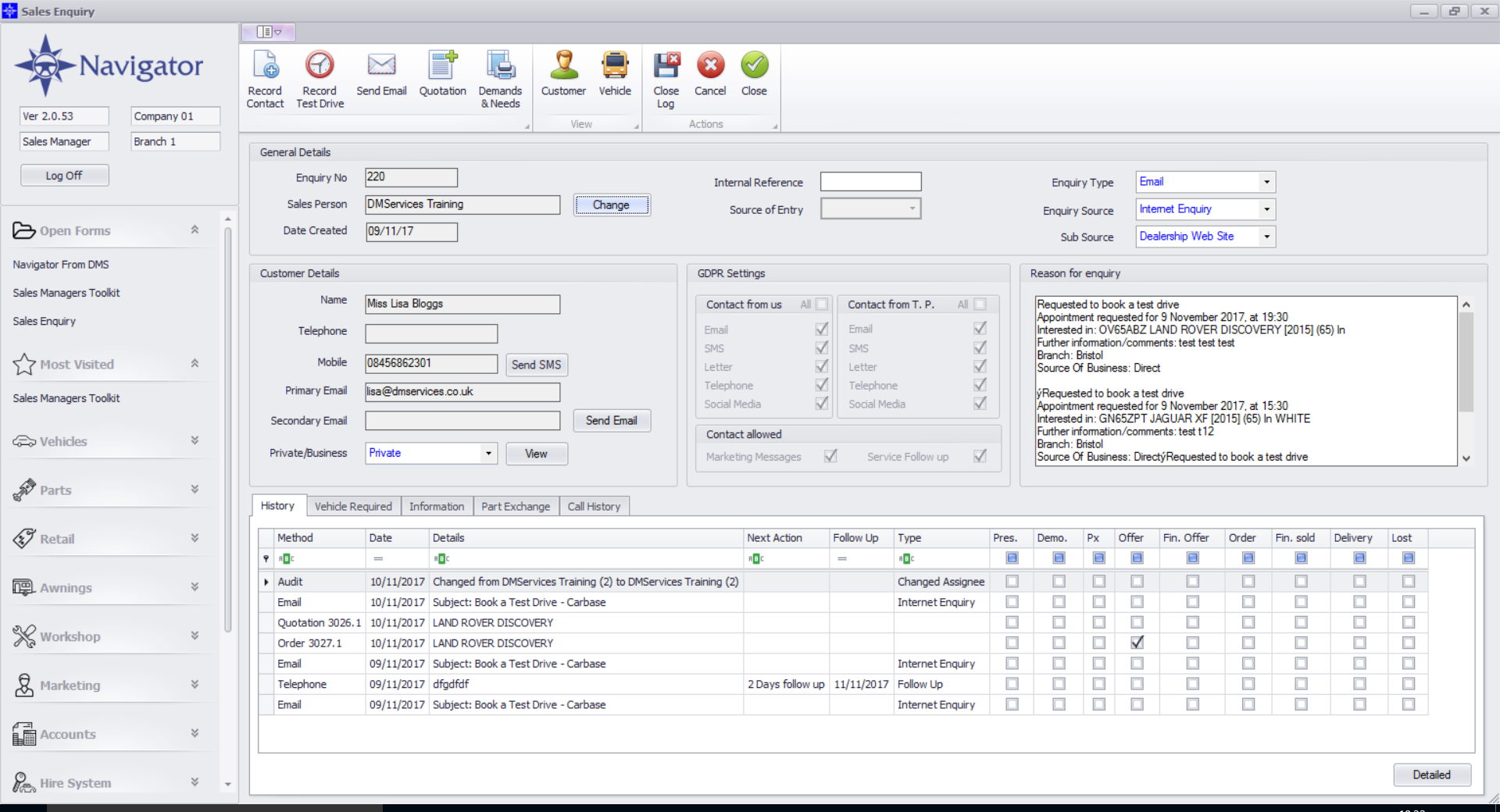Collapse the Most Visited section

click(x=195, y=363)
